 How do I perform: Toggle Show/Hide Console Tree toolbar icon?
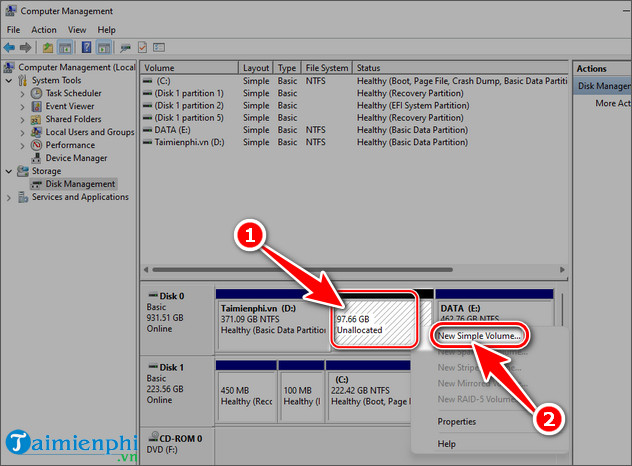coord(65,48)
